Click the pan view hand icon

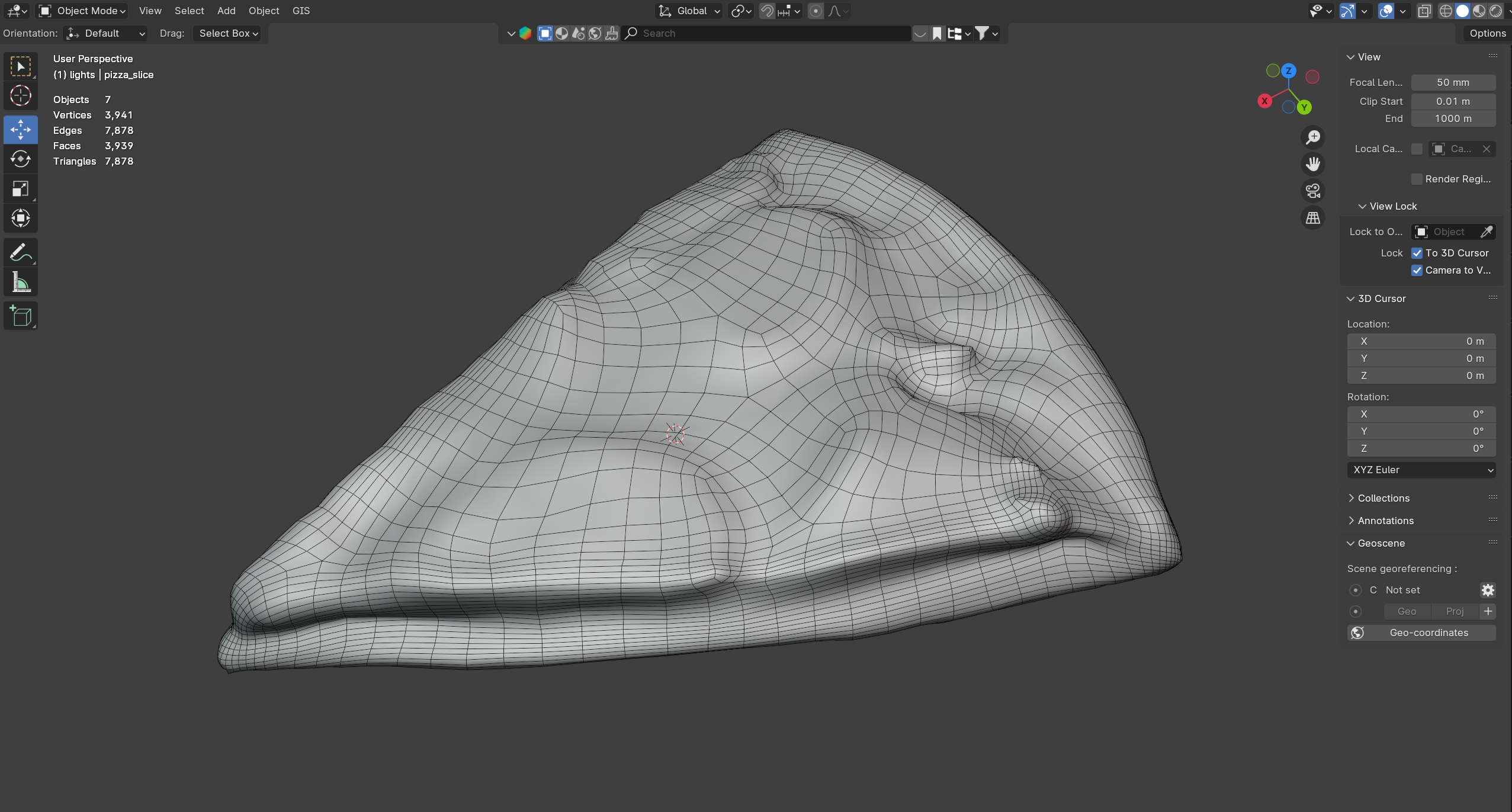[1313, 164]
